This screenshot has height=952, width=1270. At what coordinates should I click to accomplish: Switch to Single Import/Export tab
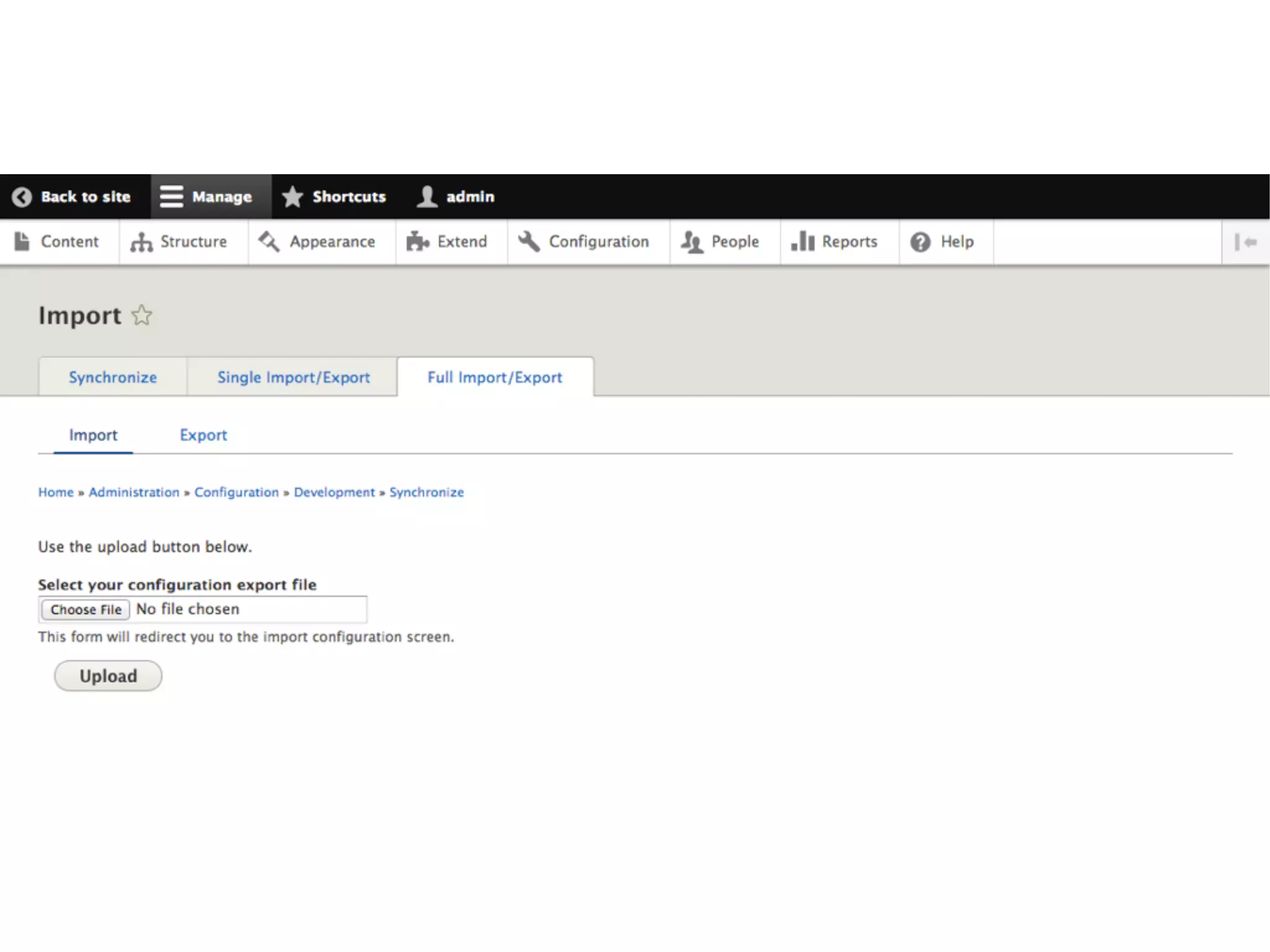pyautogui.click(x=293, y=377)
